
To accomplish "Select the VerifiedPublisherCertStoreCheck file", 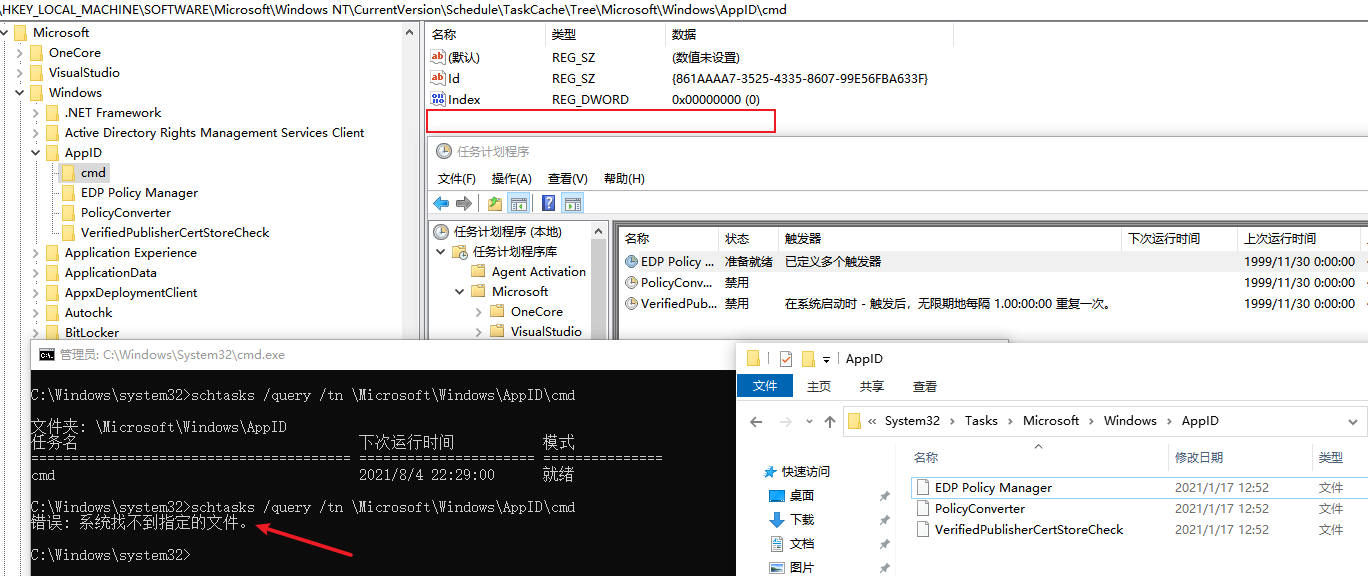I will pyautogui.click(x=1029, y=530).
